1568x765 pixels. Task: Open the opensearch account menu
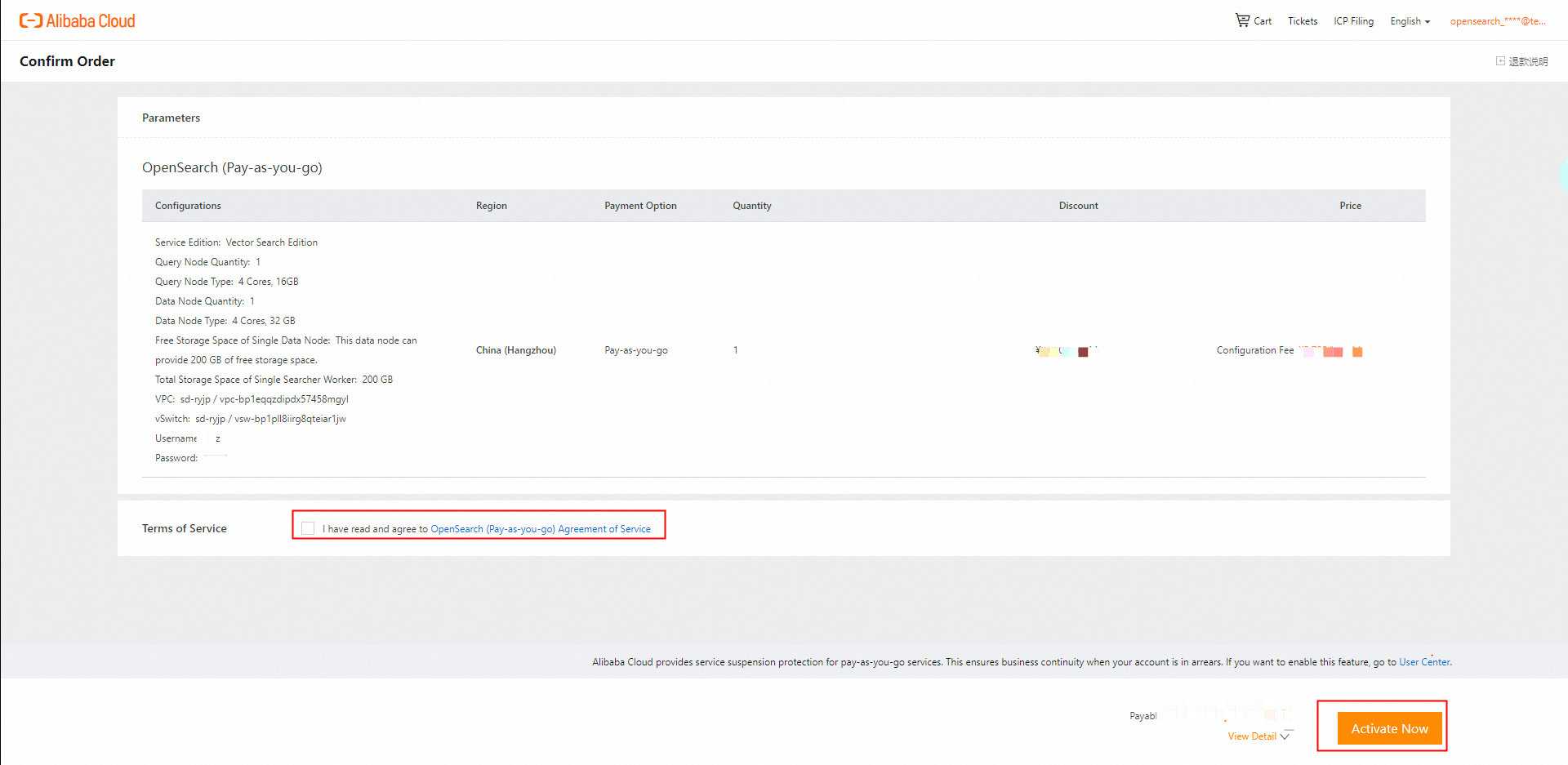pos(1498,21)
